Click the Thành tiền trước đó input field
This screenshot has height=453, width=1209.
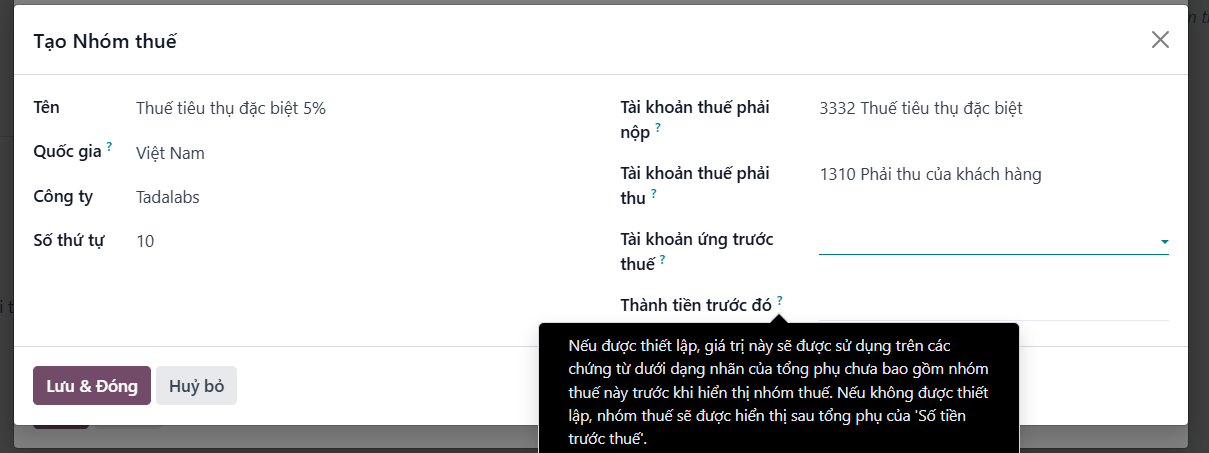click(x=994, y=306)
